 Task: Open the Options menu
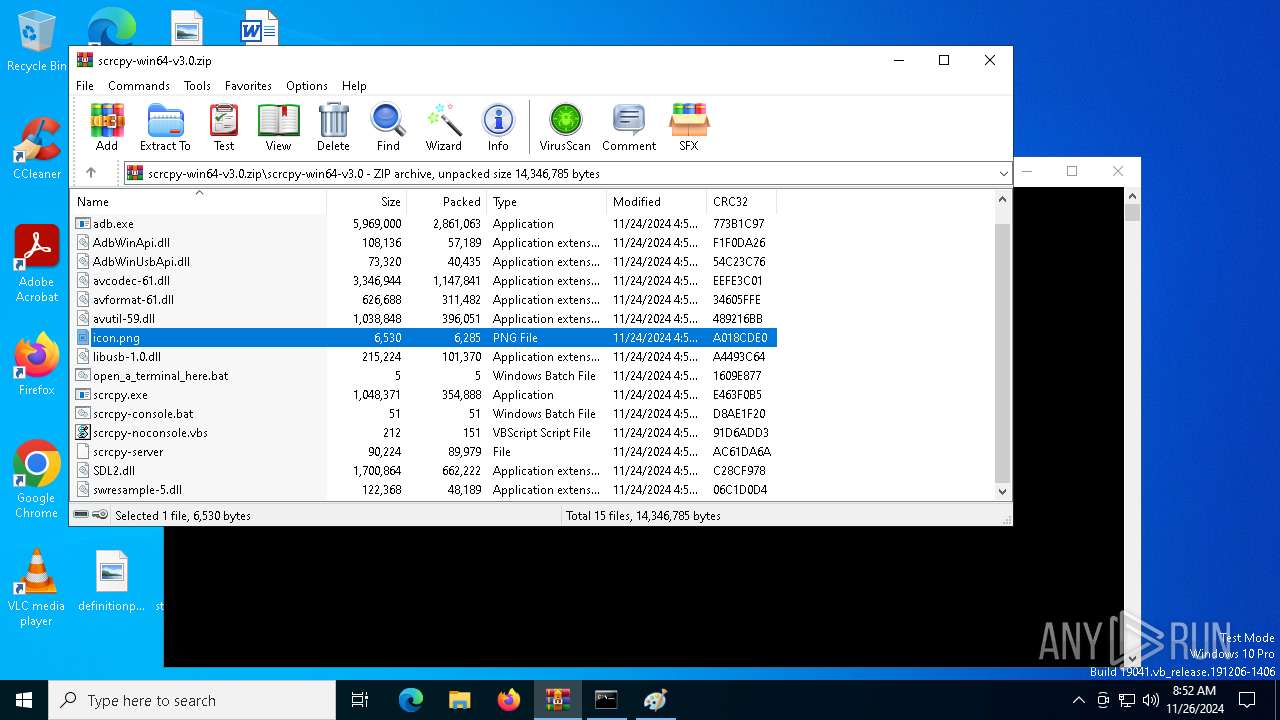coord(307,86)
